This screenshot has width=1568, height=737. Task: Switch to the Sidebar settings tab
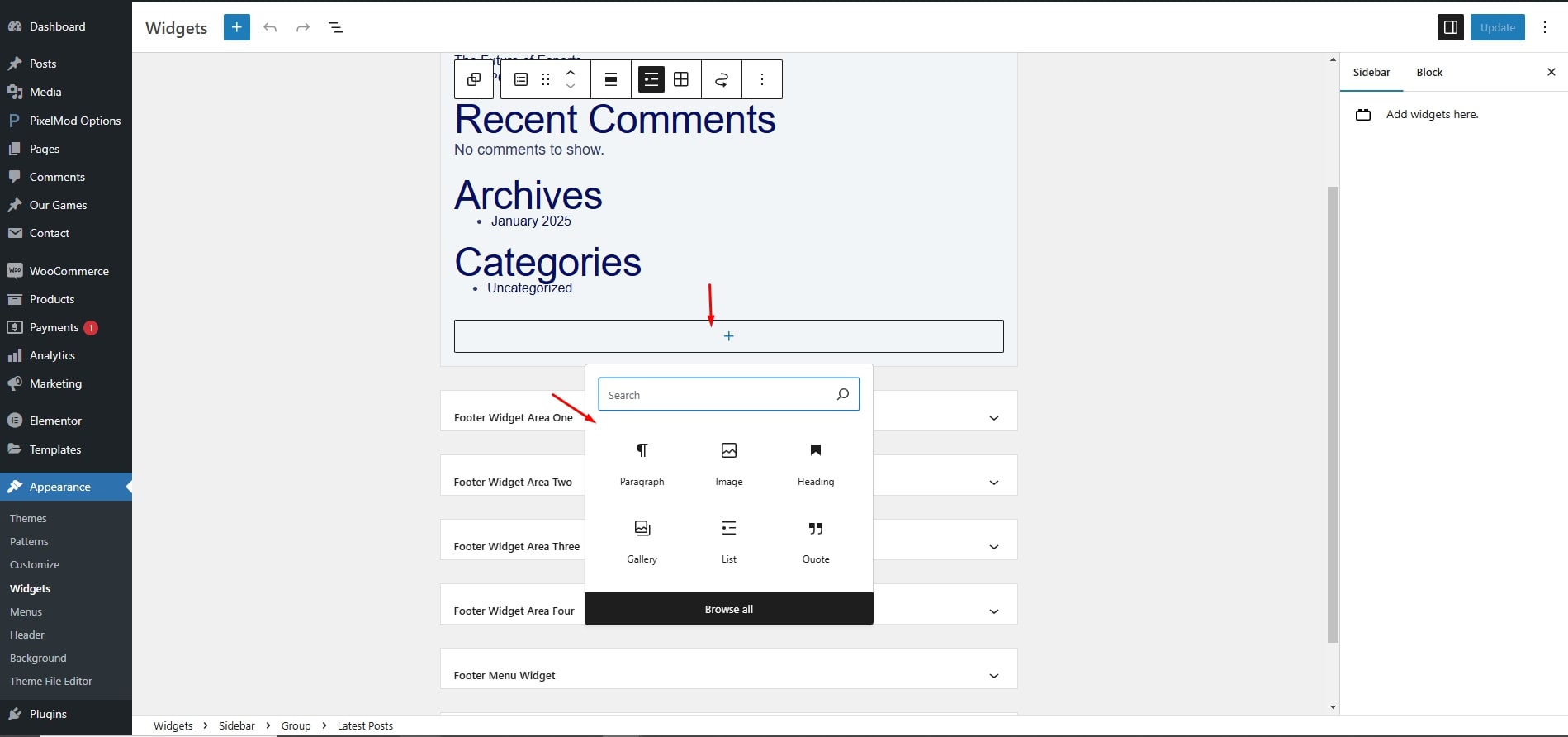[x=1371, y=72]
